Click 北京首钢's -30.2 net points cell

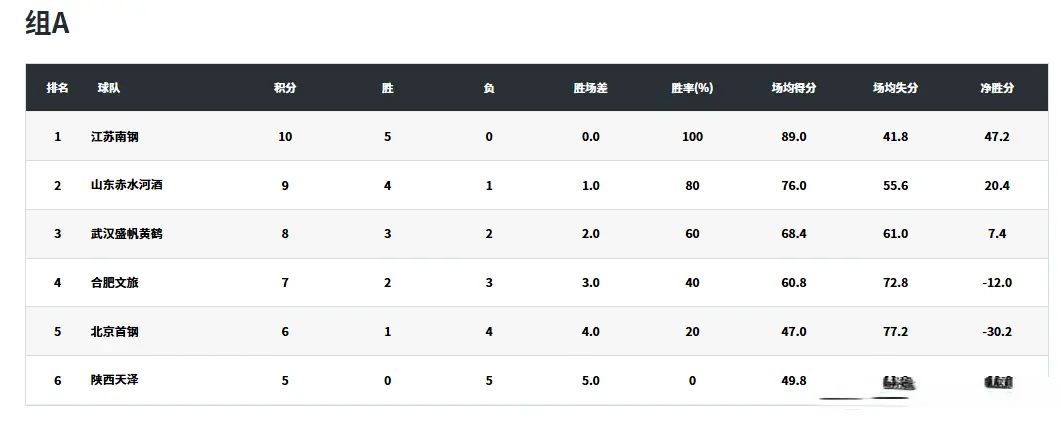coord(997,332)
